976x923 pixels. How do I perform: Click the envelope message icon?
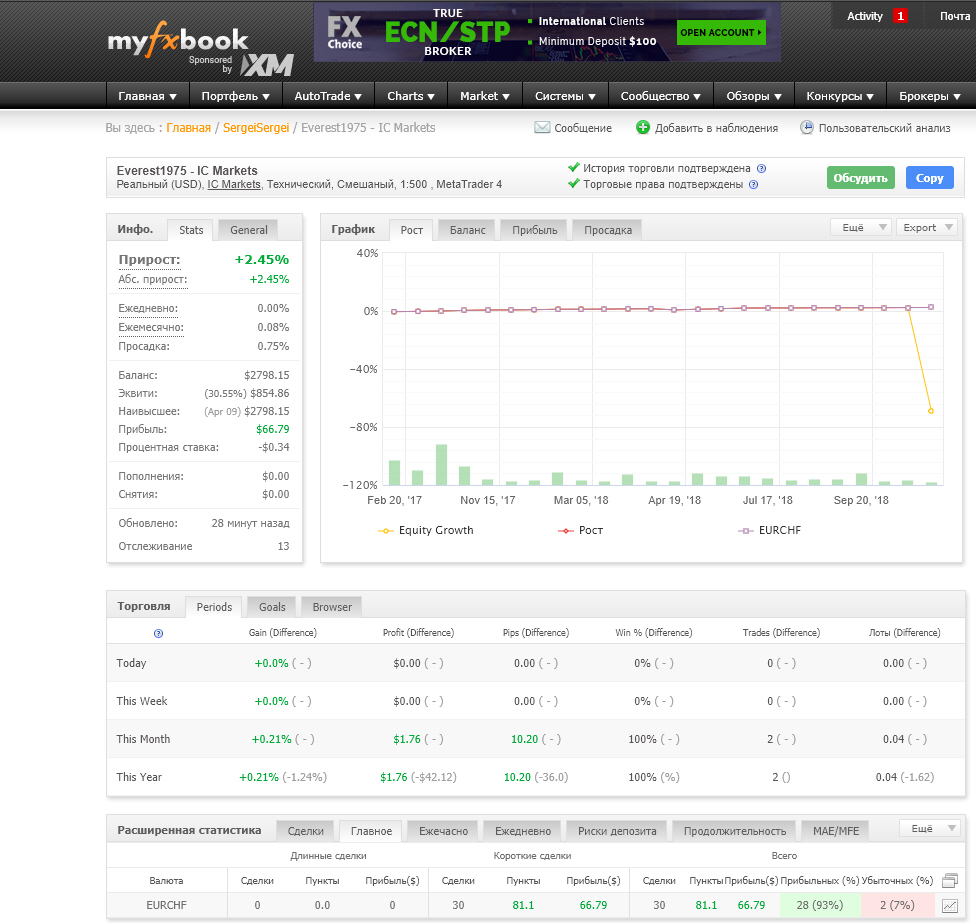coord(542,128)
